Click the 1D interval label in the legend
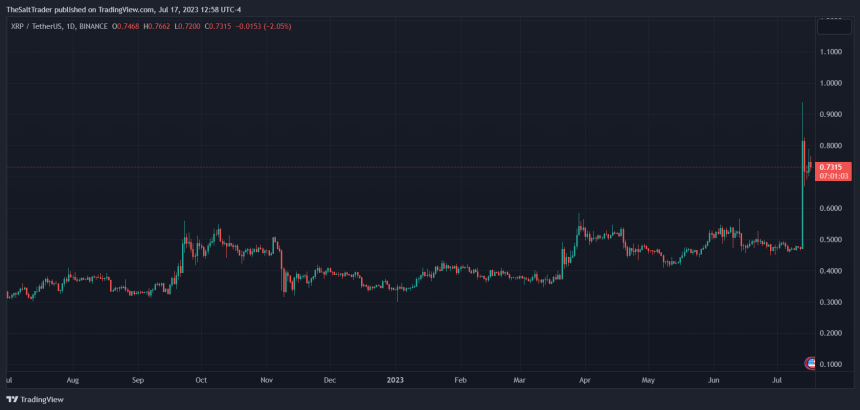This screenshot has width=860, height=410. [69, 26]
